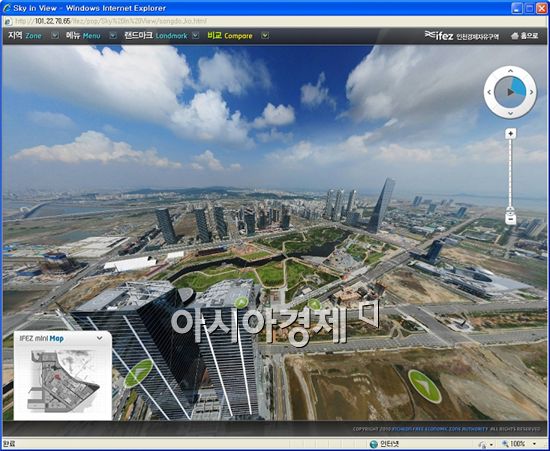550x451 pixels.
Task: Click the ifez 인천경제자유구역 logo
Action: 462,36
